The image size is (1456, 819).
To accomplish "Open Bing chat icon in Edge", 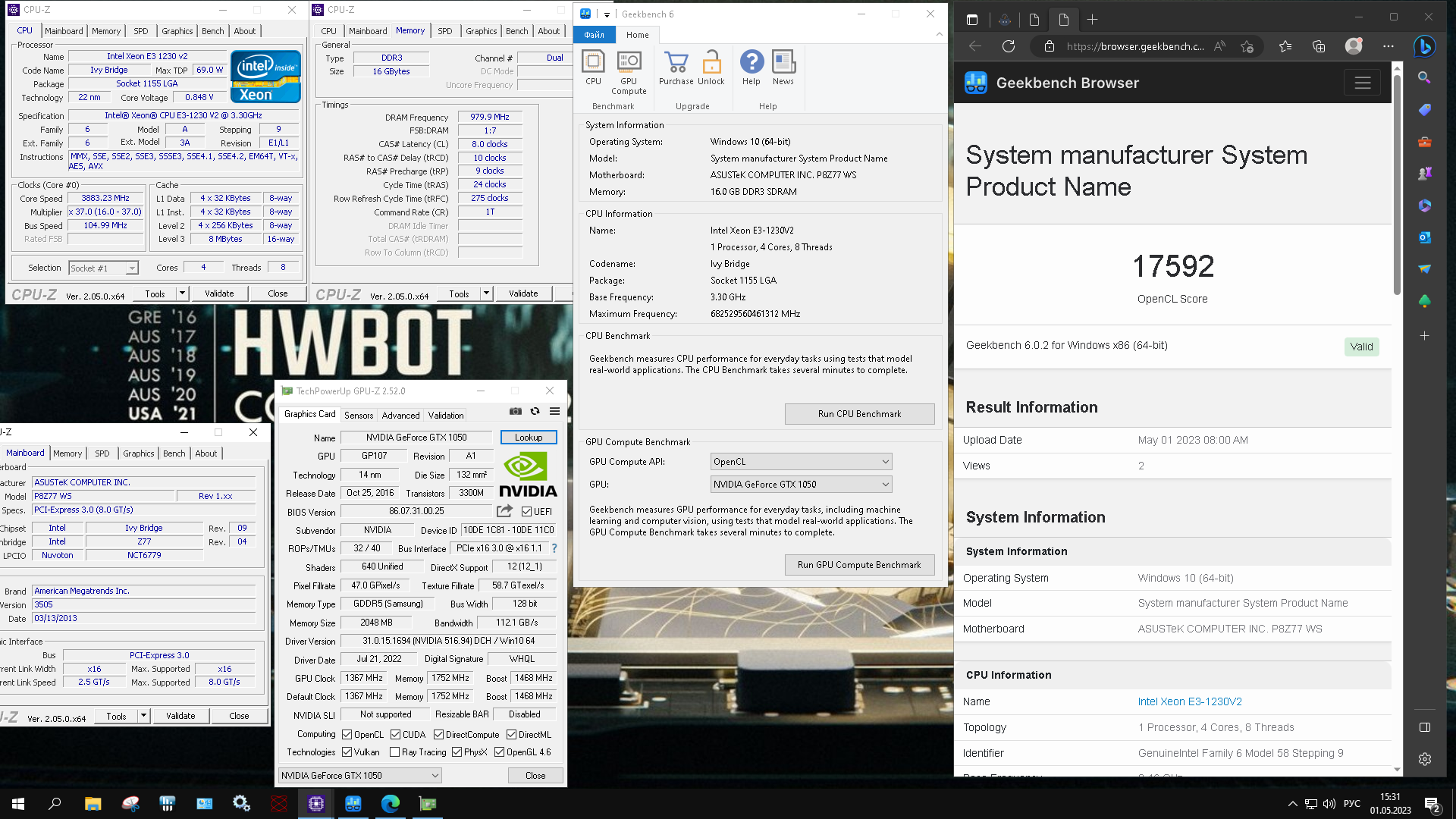I will (x=1424, y=46).
